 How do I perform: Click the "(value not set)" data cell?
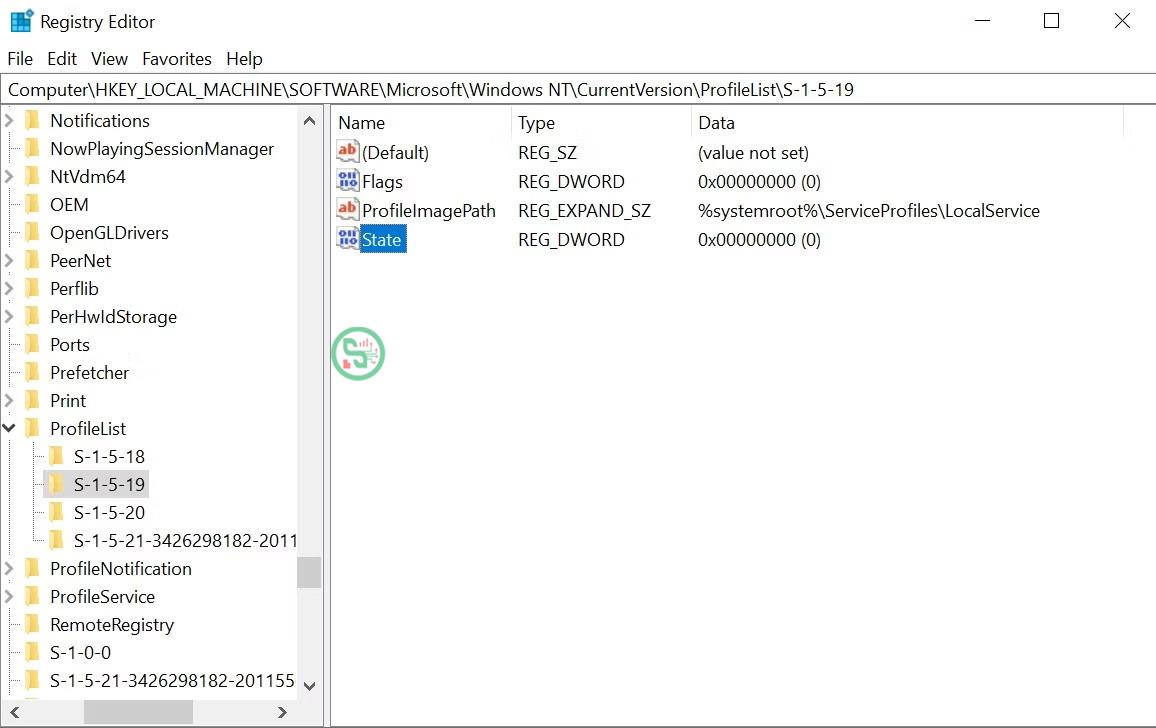click(753, 153)
